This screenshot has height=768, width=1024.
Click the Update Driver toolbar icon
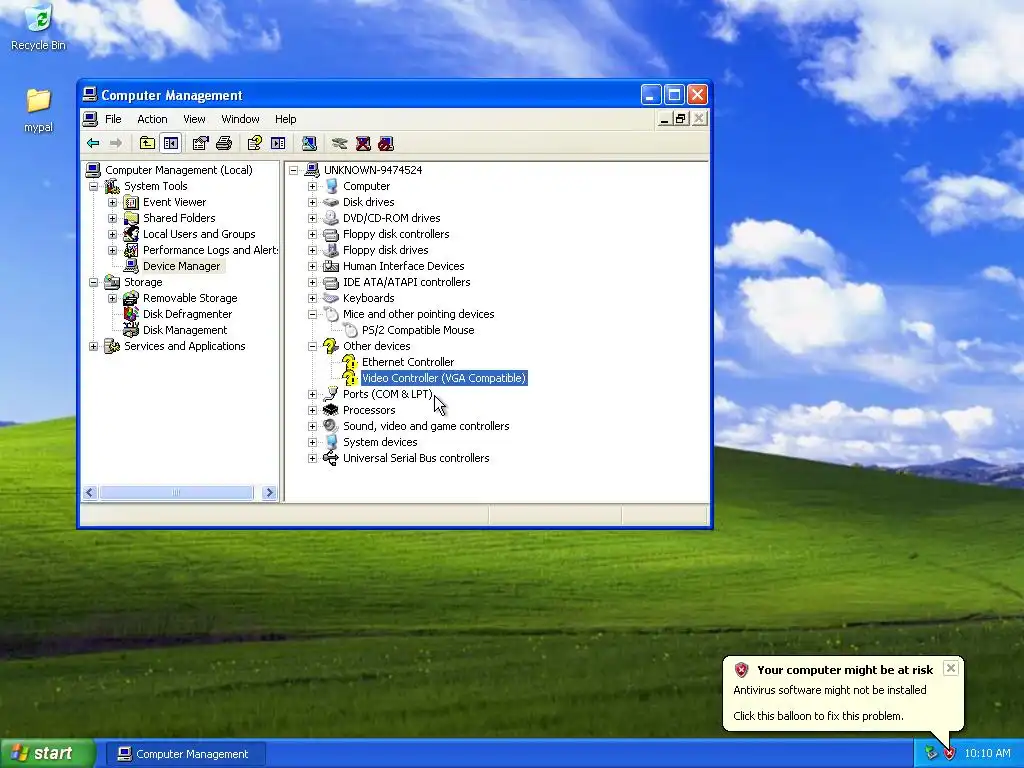340,143
